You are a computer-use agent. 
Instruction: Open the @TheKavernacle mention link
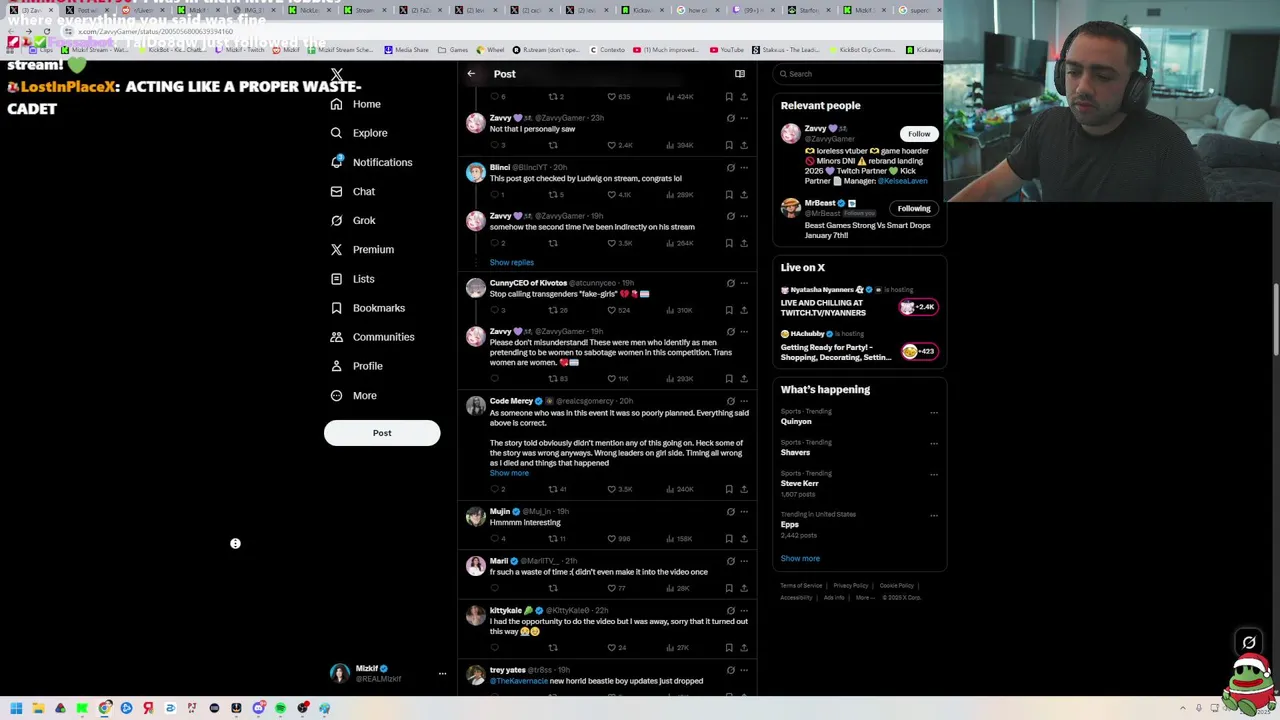519,681
